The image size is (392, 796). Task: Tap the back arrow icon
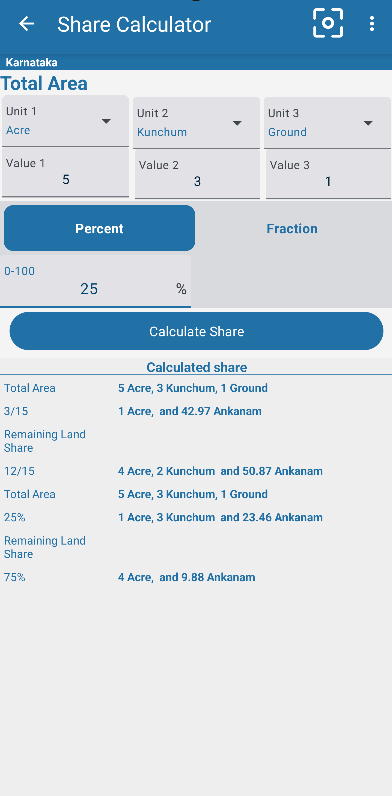[26, 24]
